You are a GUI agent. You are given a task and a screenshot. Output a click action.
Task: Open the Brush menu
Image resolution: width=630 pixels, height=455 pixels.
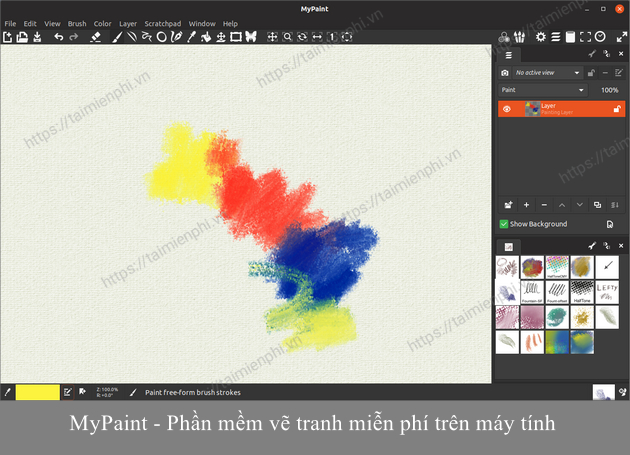(x=77, y=24)
